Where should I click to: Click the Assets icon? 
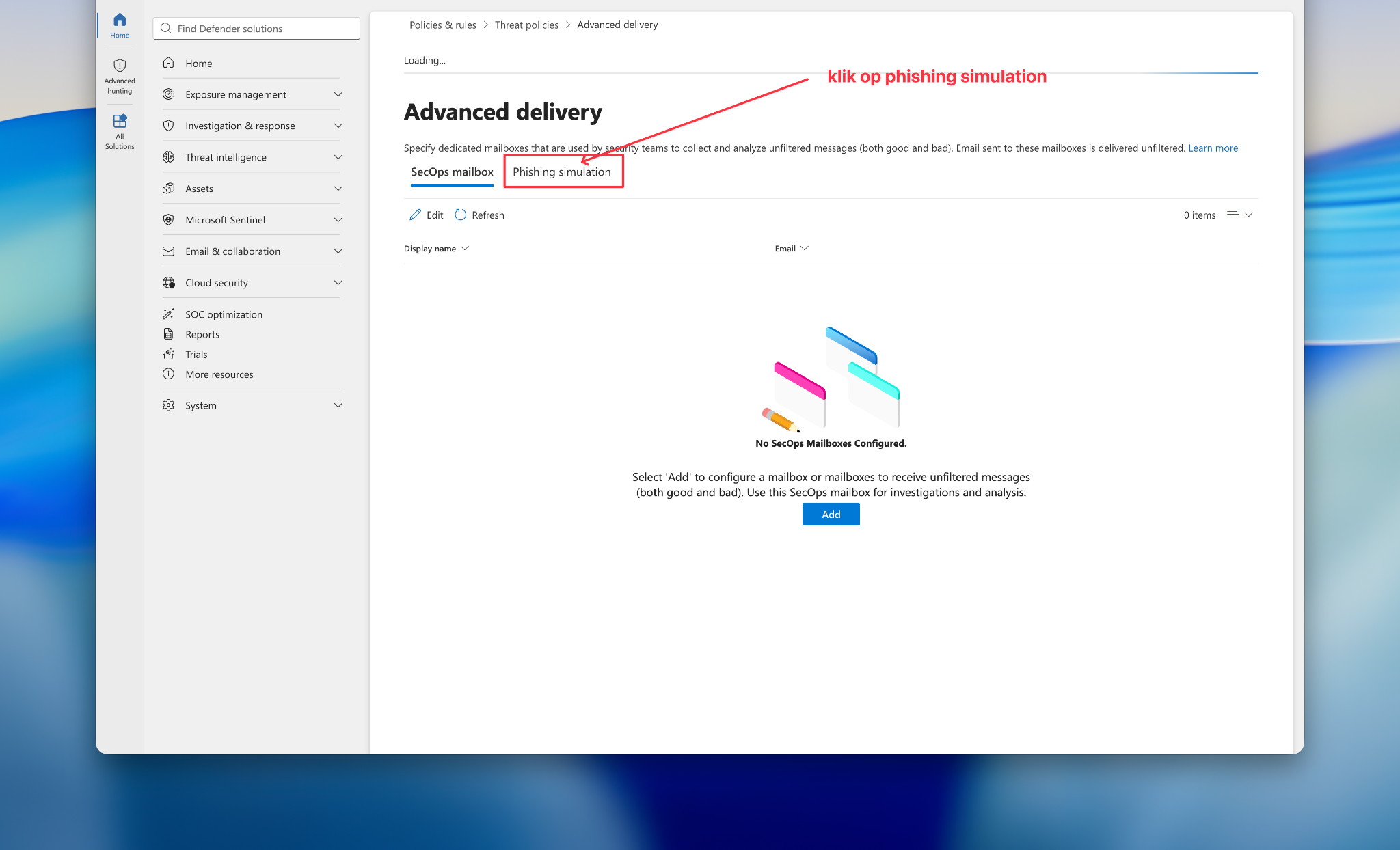tap(168, 189)
